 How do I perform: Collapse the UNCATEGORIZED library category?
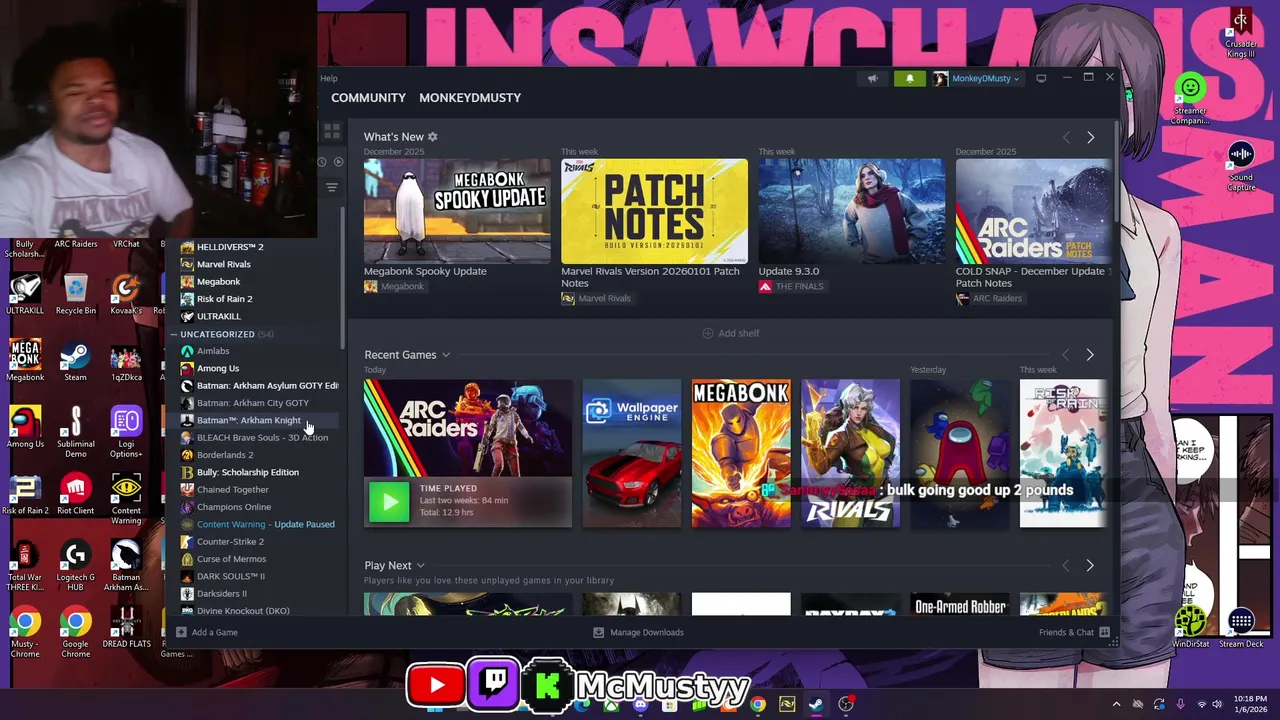[174, 334]
